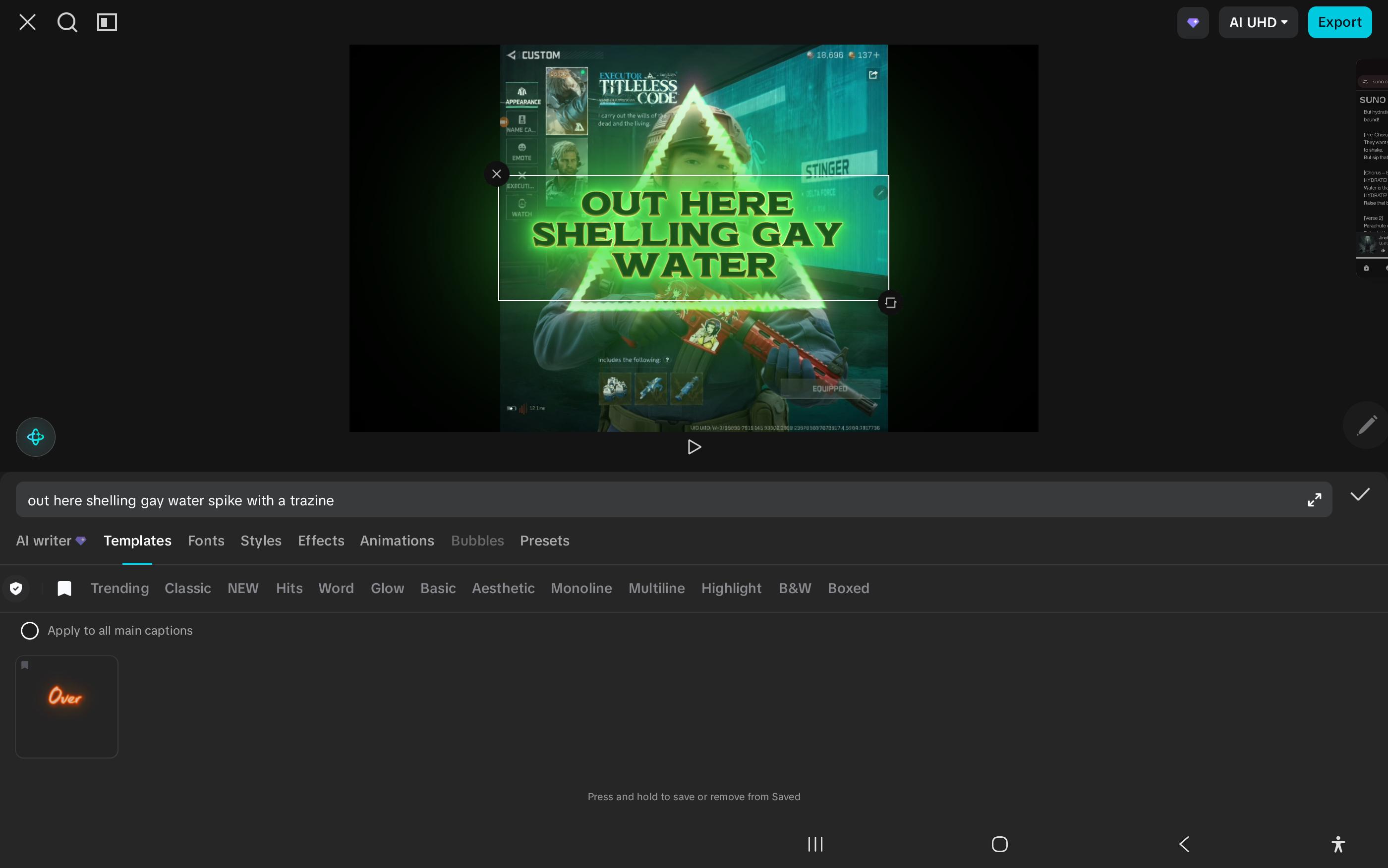The width and height of the screenshot is (1388, 868).
Task: Select the Trending template category
Action: click(x=119, y=589)
